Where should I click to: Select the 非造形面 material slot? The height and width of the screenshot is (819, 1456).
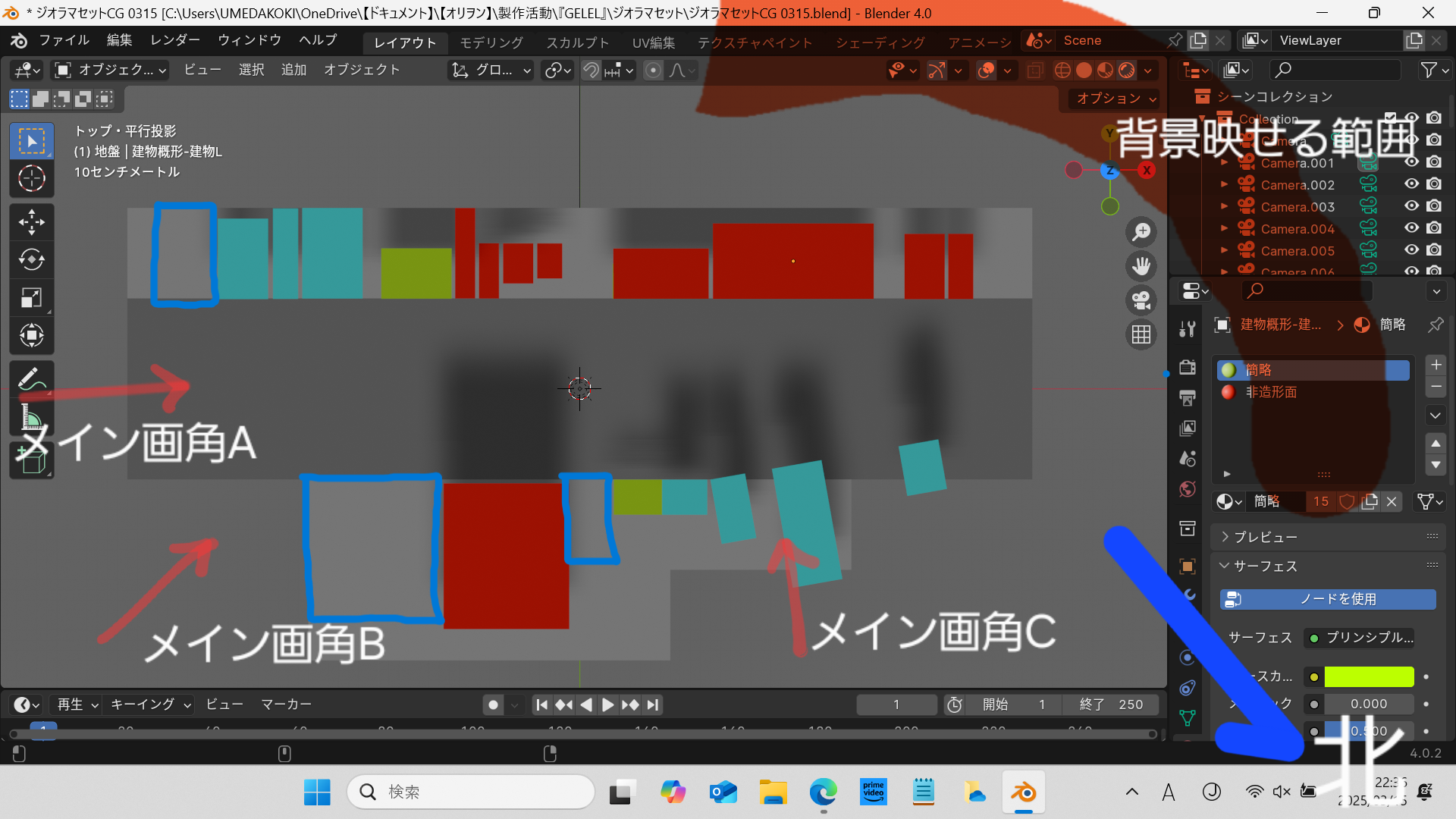[1313, 392]
